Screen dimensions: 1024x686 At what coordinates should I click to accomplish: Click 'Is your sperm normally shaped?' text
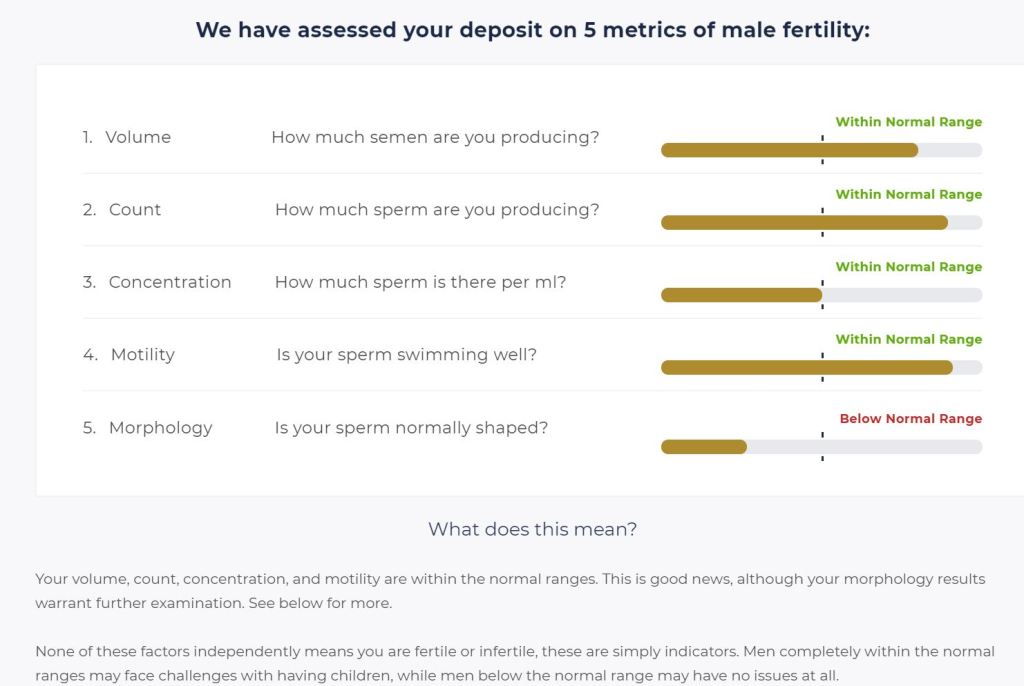point(411,428)
